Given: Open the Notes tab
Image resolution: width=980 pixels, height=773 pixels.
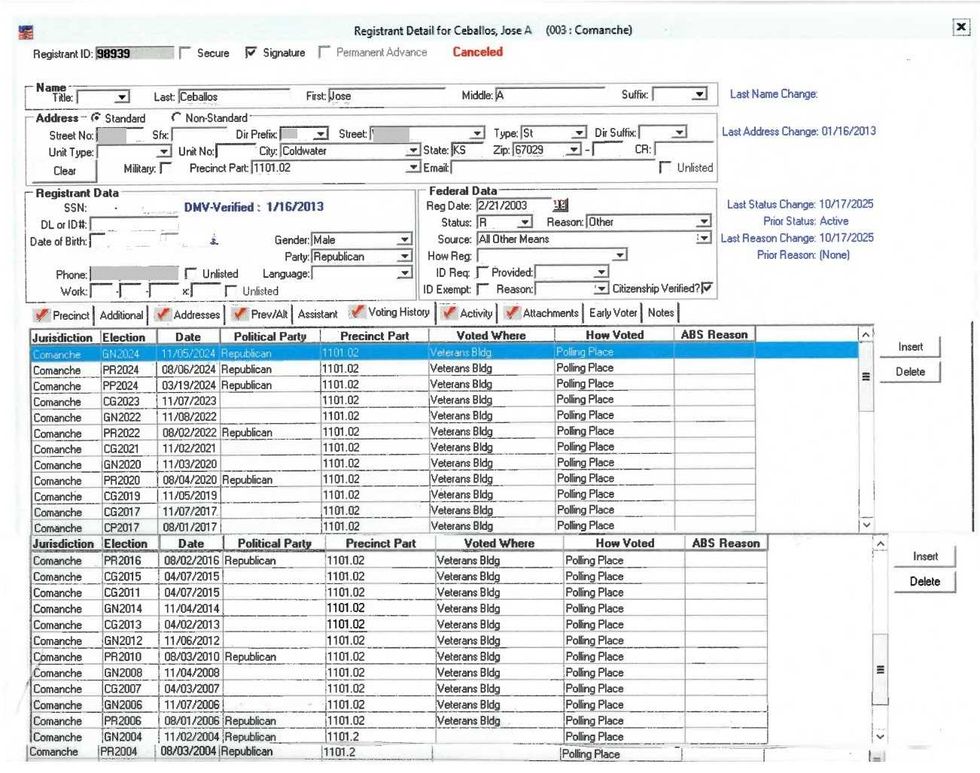Looking at the screenshot, I should (x=661, y=314).
